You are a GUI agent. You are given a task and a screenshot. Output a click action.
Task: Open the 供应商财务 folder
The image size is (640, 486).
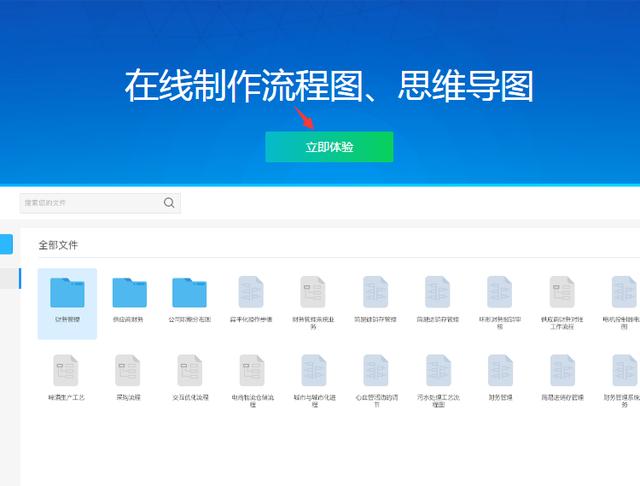click(128, 293)
